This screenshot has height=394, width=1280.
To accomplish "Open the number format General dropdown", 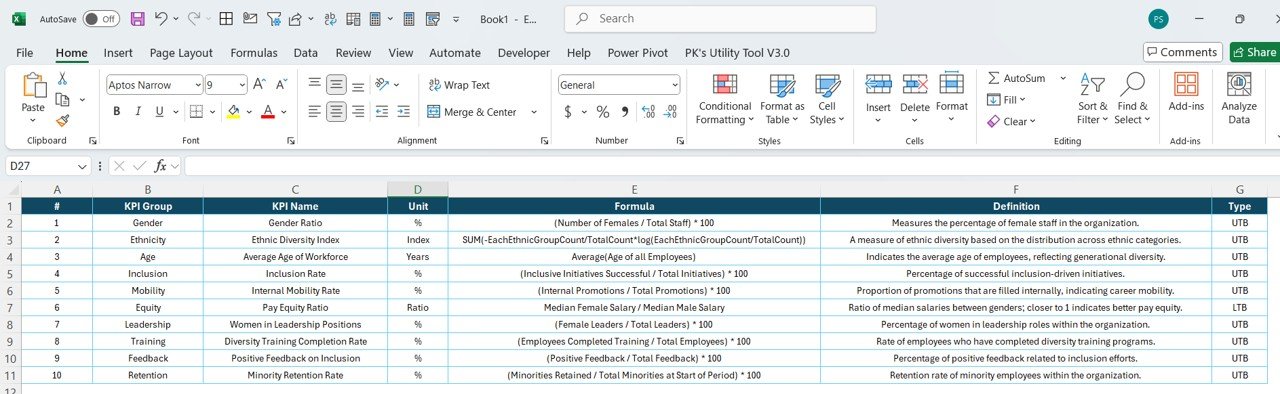I will [x=675, y=85].
